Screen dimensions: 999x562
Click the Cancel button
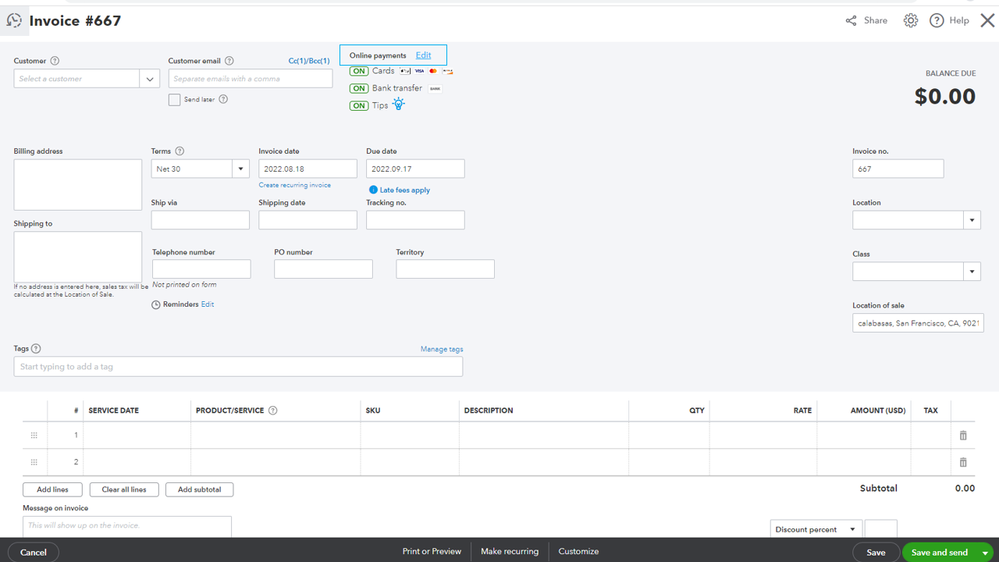[x=33, y=552]
